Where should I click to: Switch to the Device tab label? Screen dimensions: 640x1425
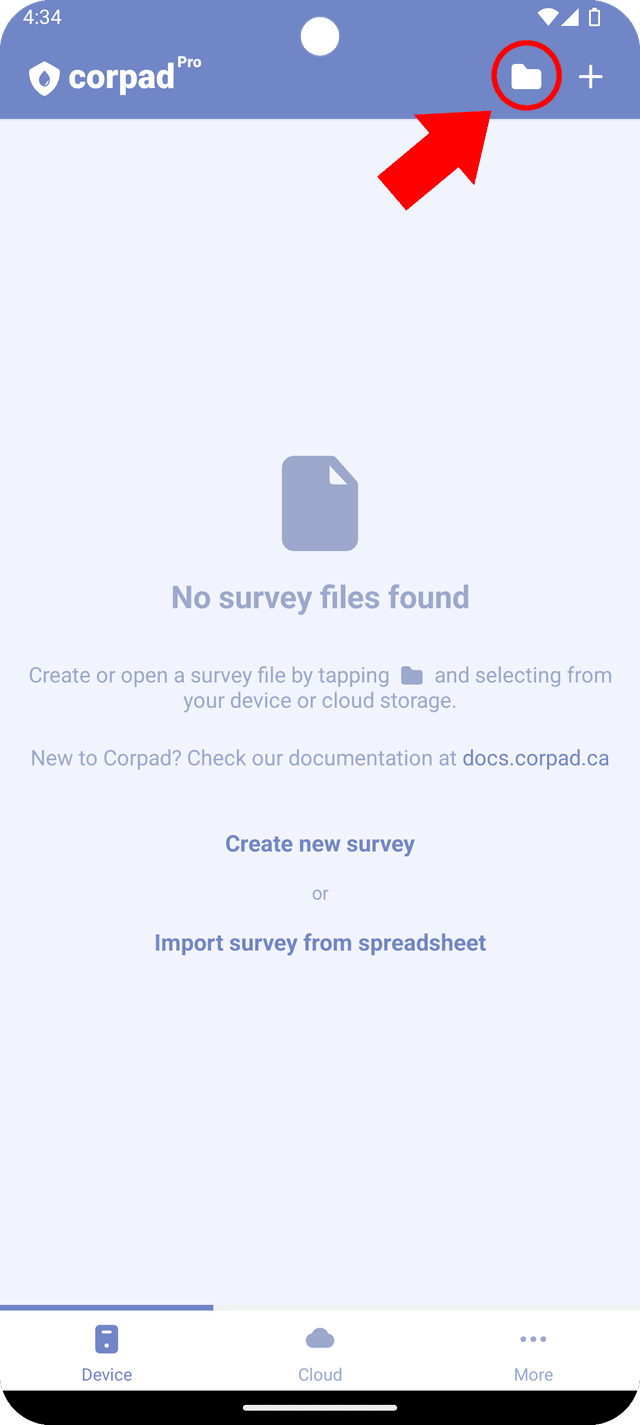click(x=107, y=1375)
